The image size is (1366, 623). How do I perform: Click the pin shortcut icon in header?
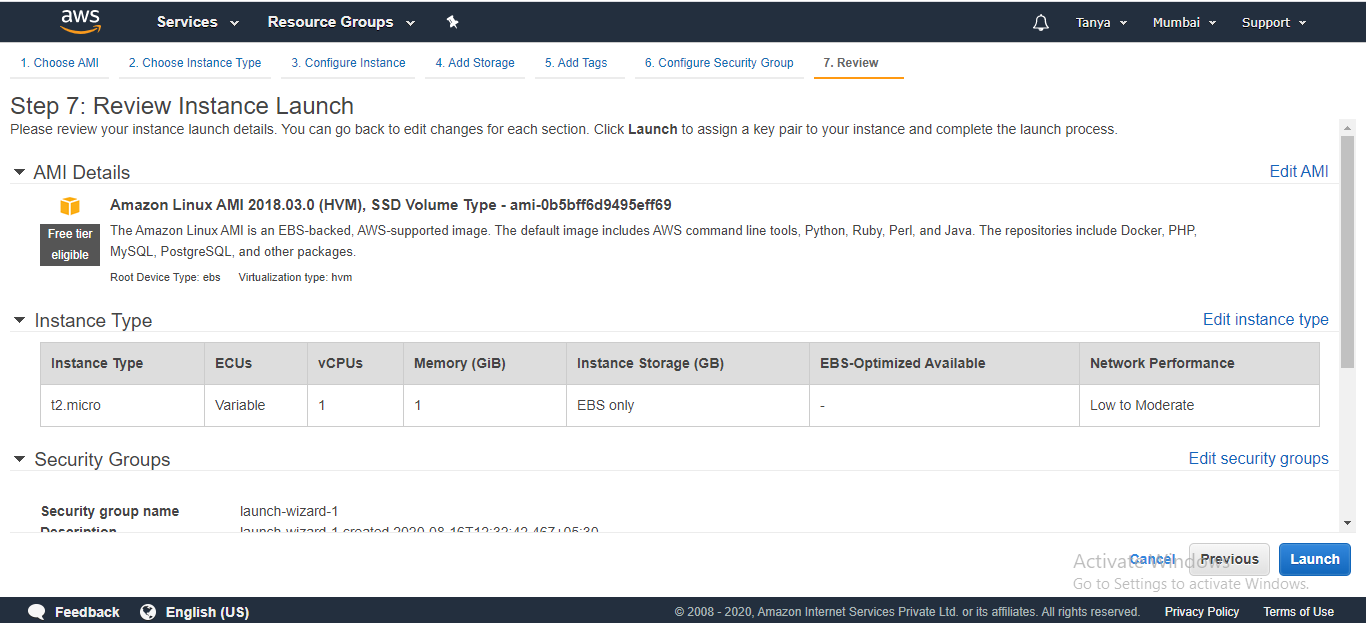point(452,22)
